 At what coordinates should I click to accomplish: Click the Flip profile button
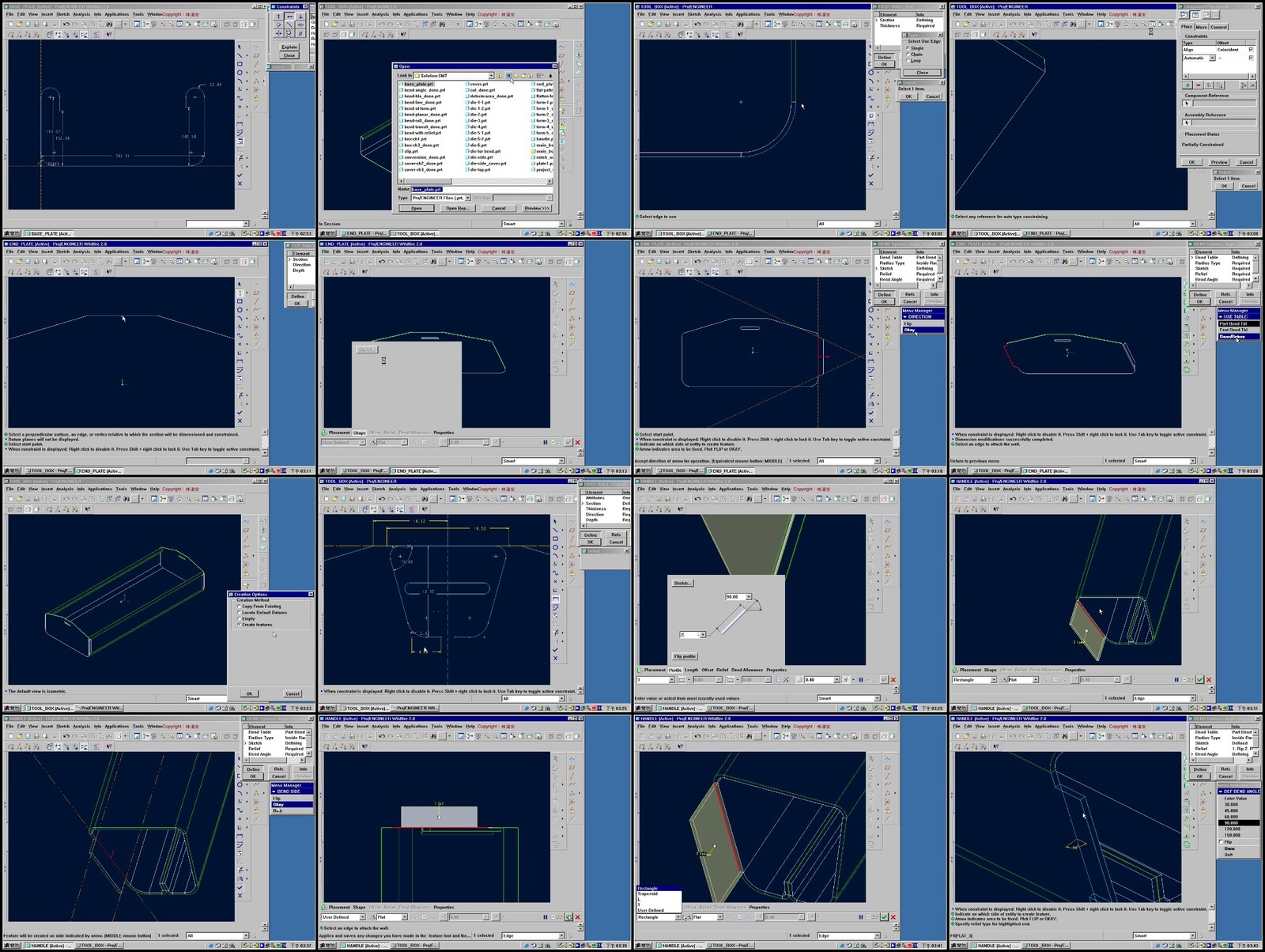pos(685,656)
